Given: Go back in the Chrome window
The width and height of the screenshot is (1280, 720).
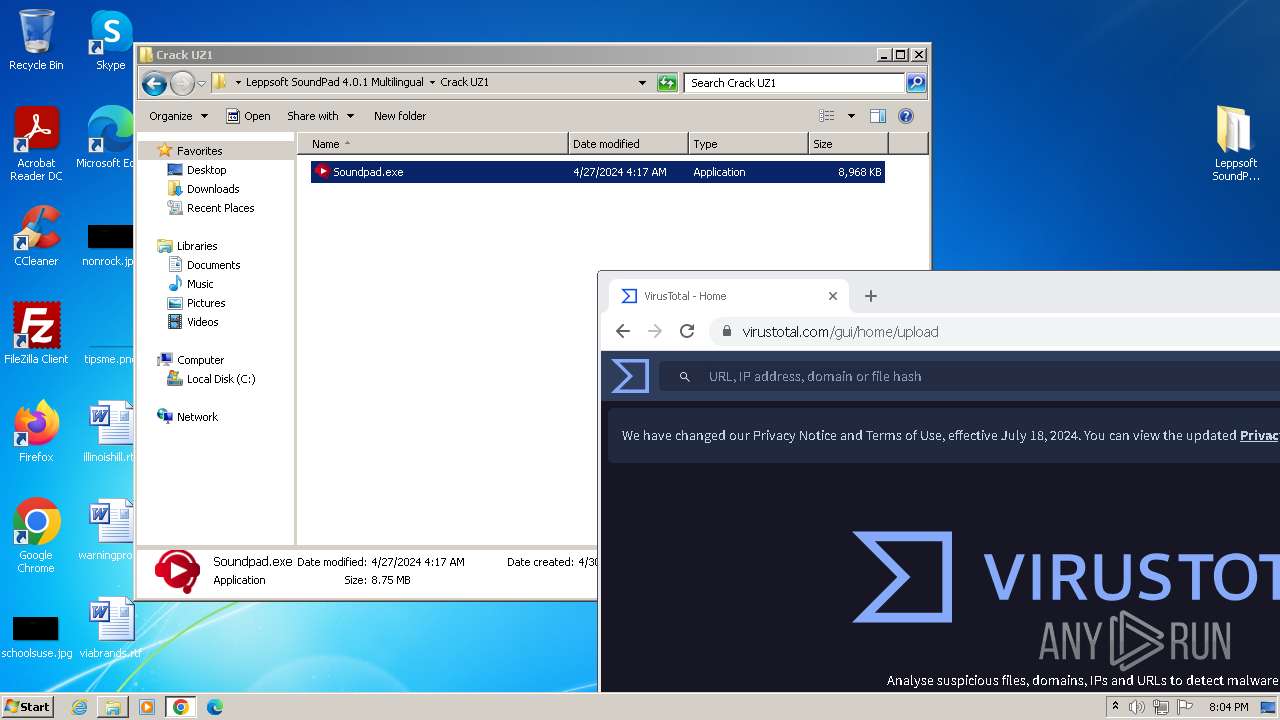Looking at the screenshot, I should click(623, 332).
